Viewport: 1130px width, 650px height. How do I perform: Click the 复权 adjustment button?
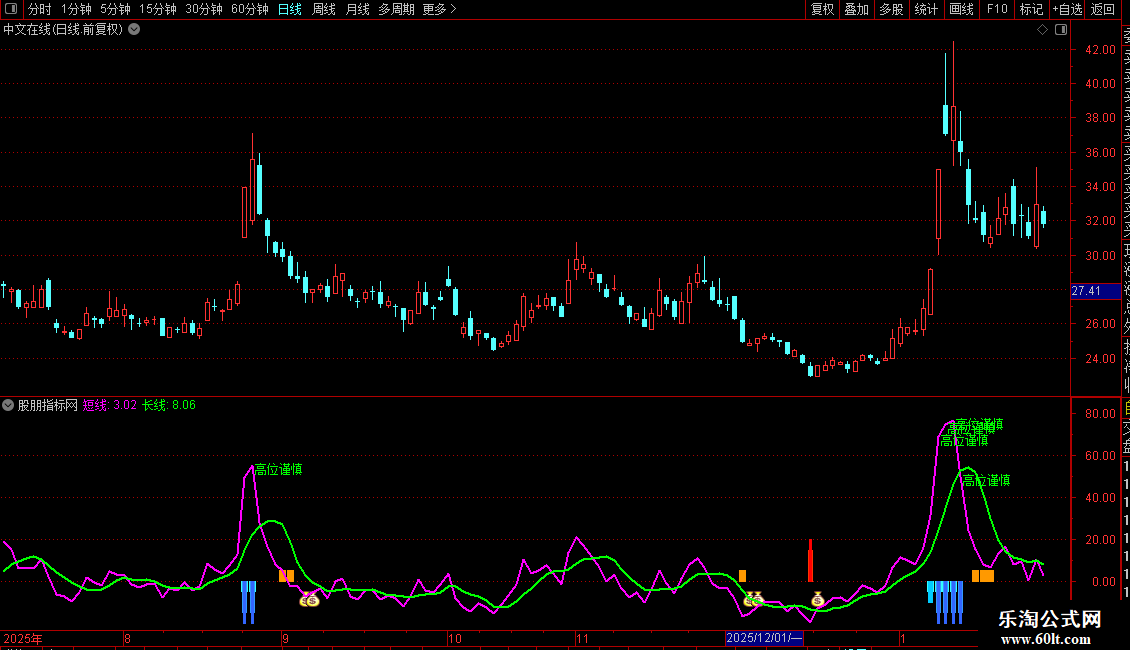(822, 9)
